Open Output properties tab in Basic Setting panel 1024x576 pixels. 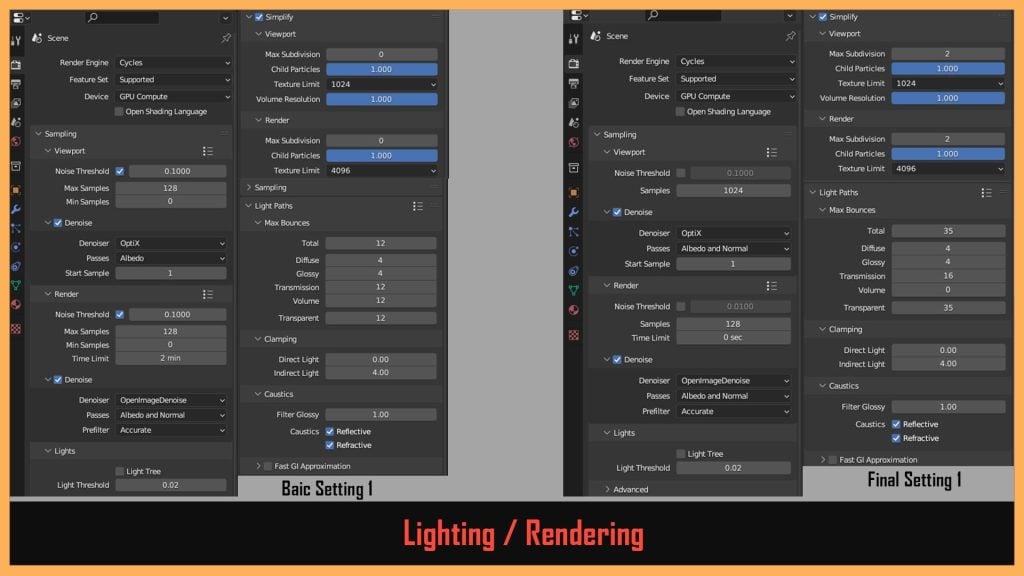[x=16, y=84]
